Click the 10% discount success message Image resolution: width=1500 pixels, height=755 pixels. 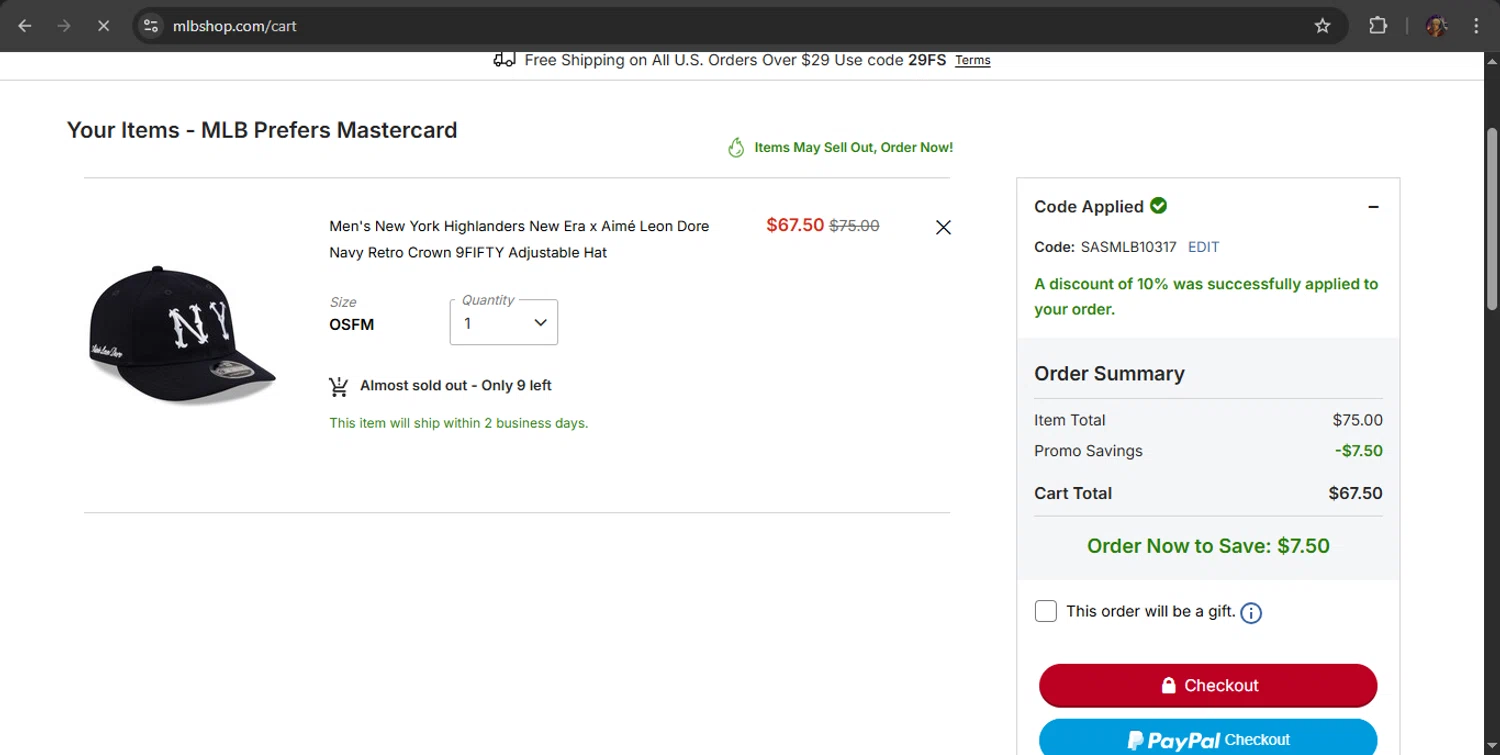[1206, 296]
